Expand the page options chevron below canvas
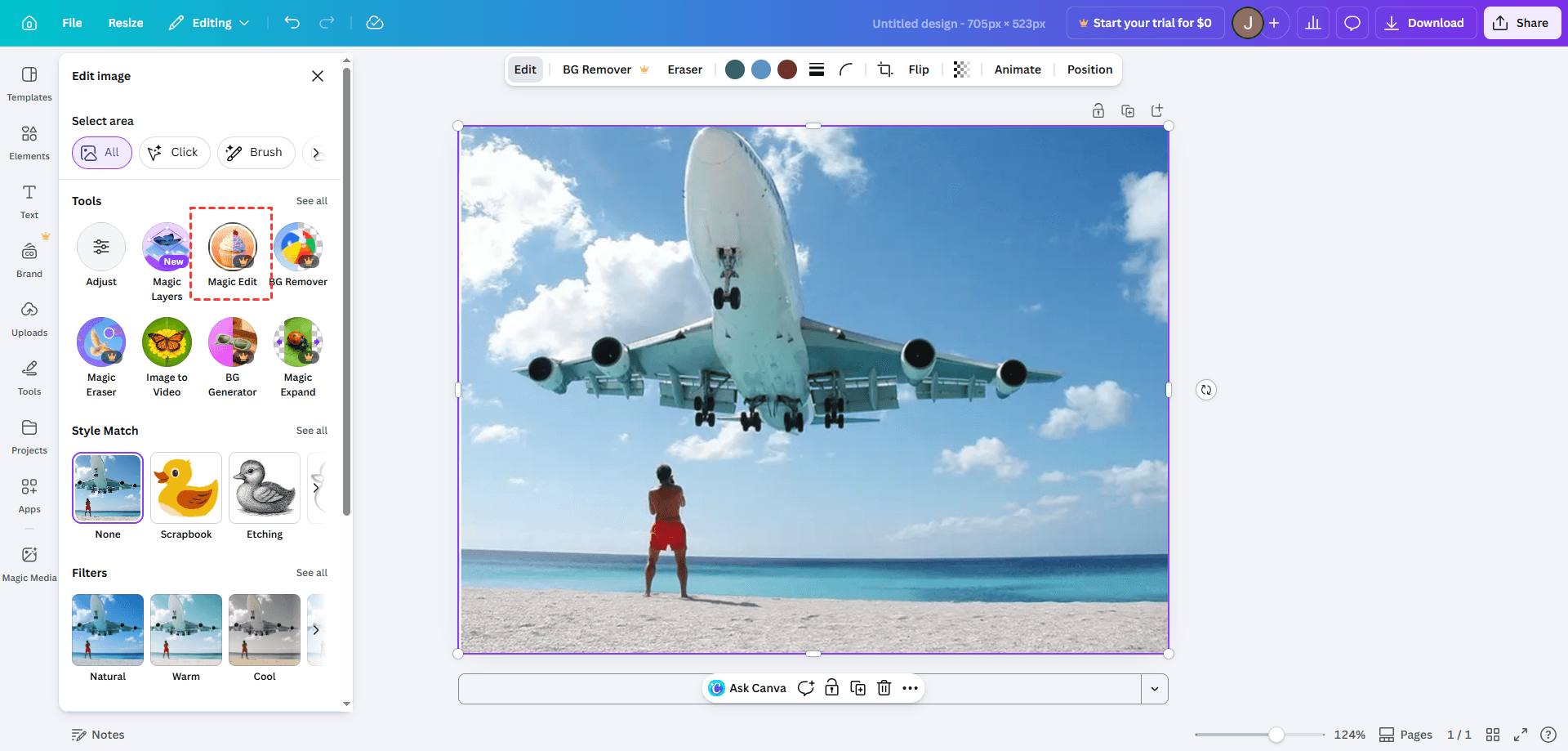Viewport: 1568px width, 751px height. (x=1154, y=689)
